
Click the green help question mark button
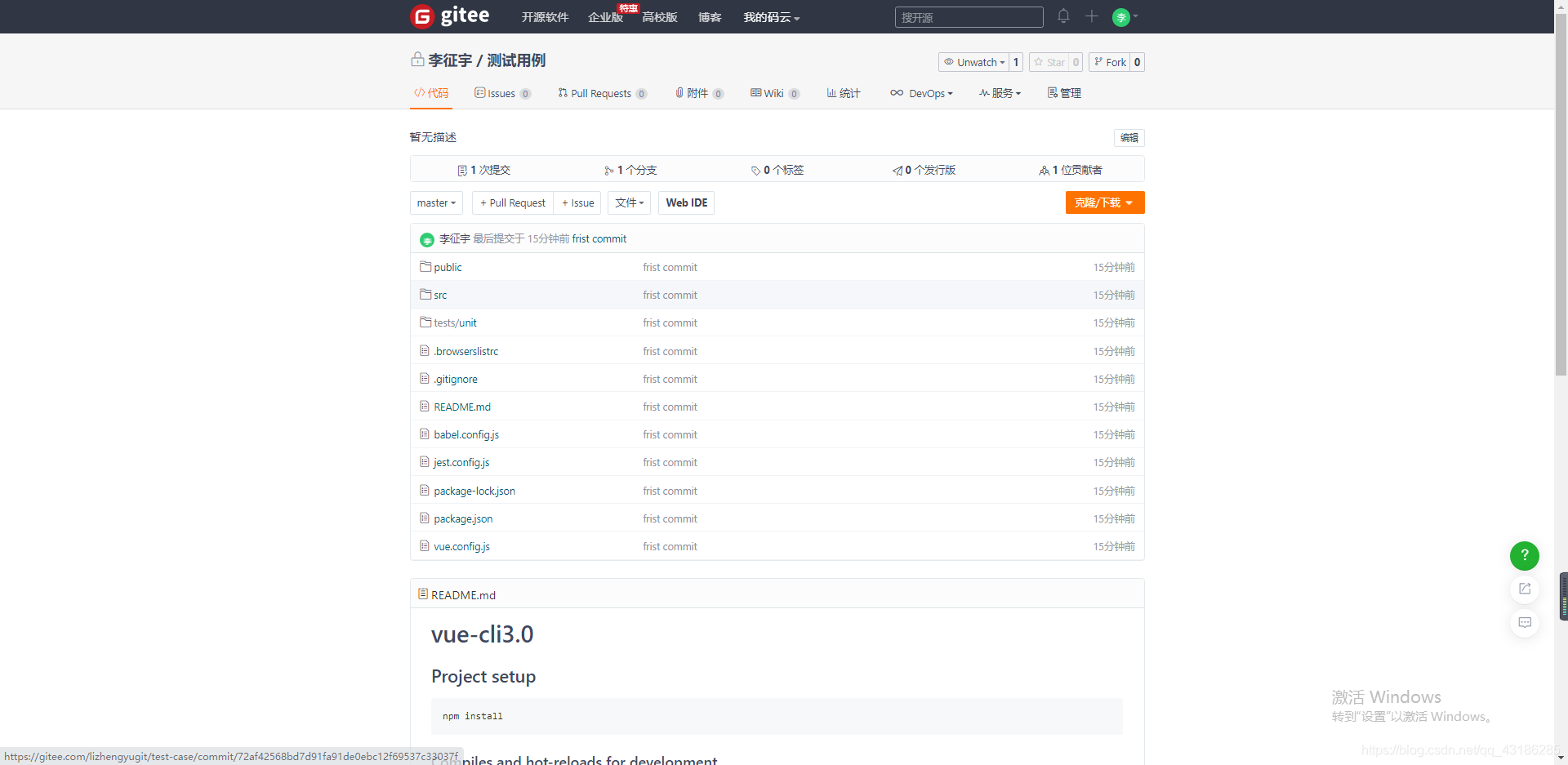[1524, 555]
